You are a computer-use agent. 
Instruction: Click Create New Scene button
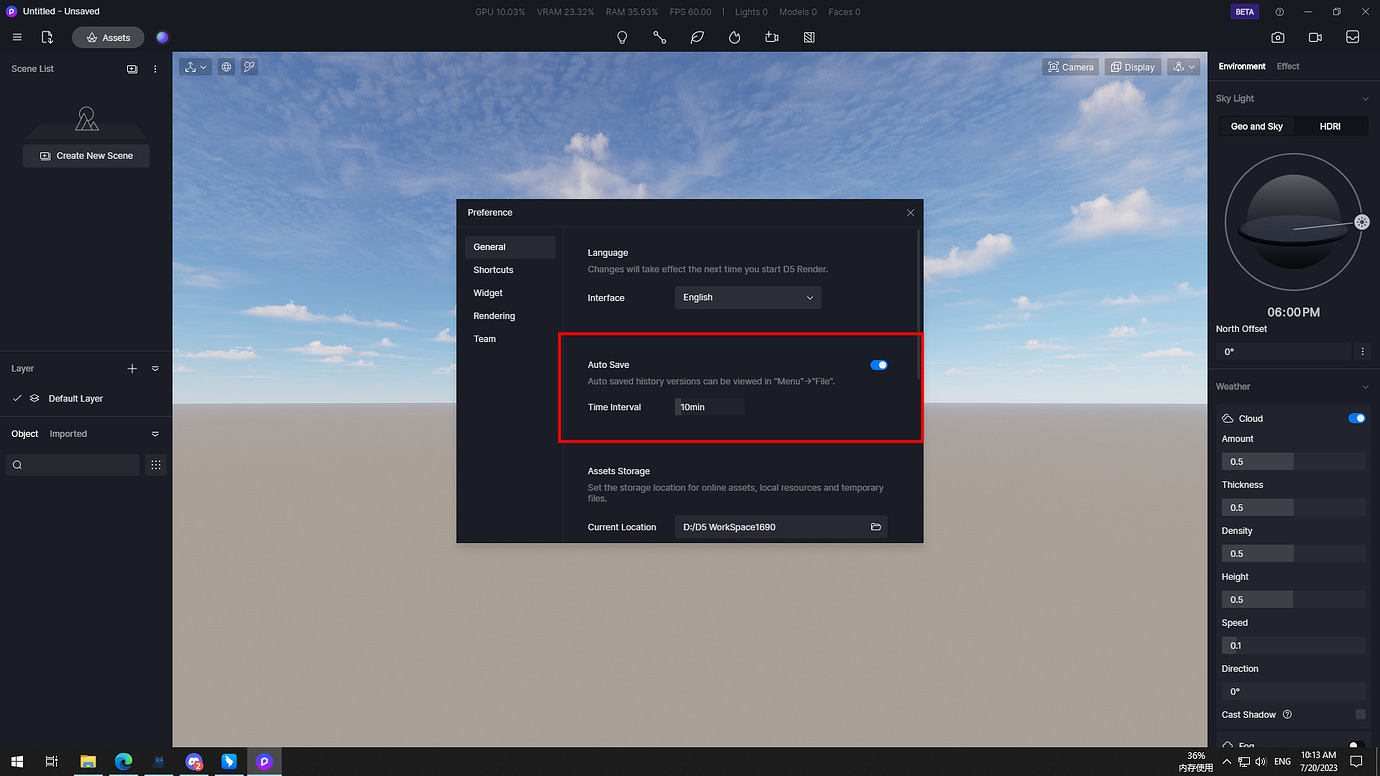pos(86,156)
